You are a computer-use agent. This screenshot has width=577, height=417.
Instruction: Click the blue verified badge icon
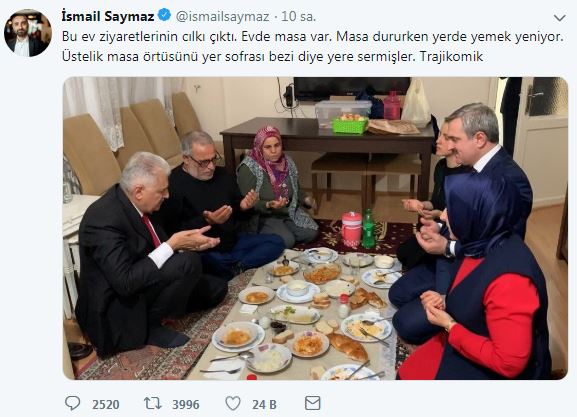[164, 15]
